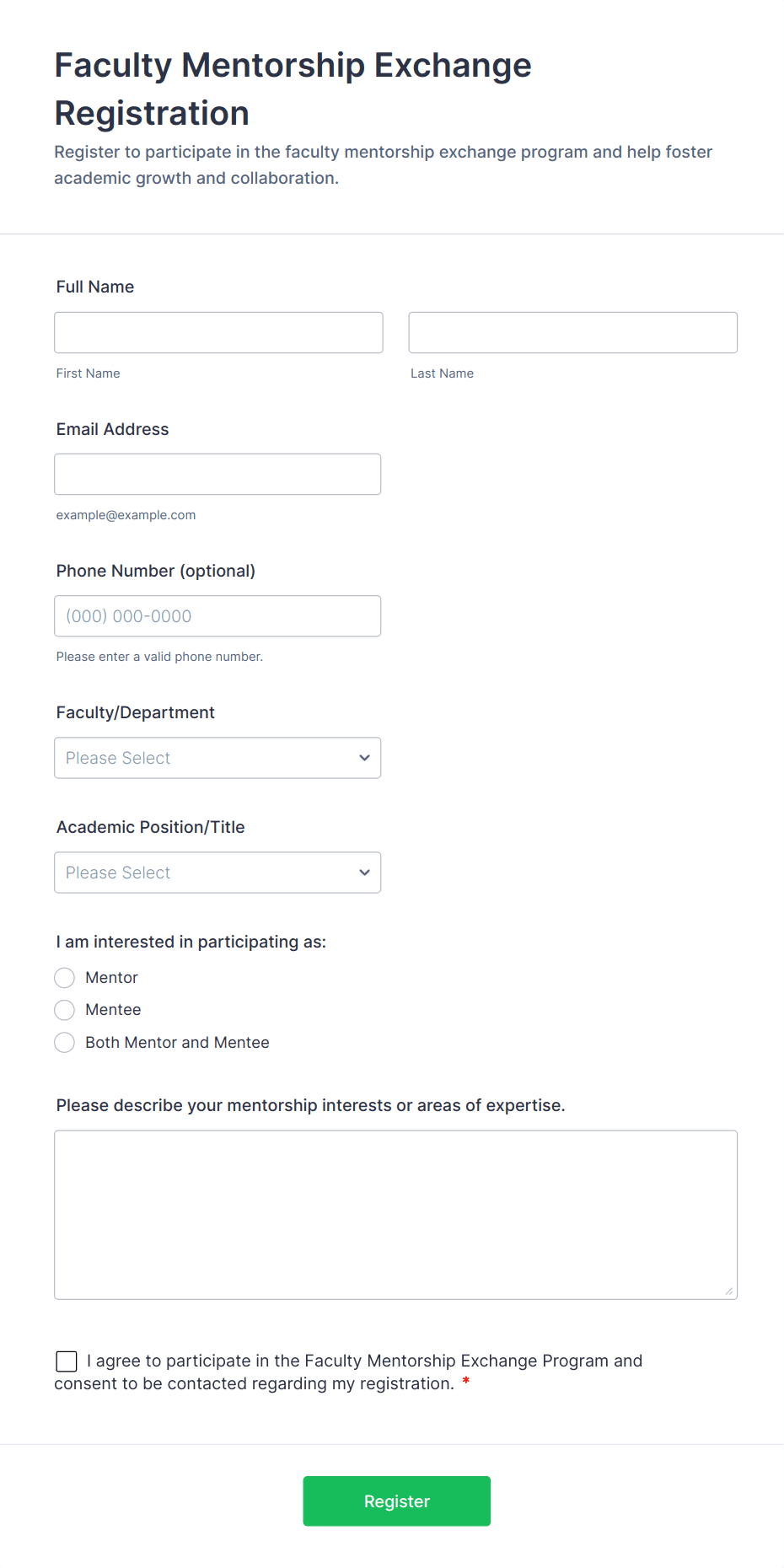Check the consent agreement checkbox
Viewport: 784px width, 1568px height.
(x=67, y=1361)
